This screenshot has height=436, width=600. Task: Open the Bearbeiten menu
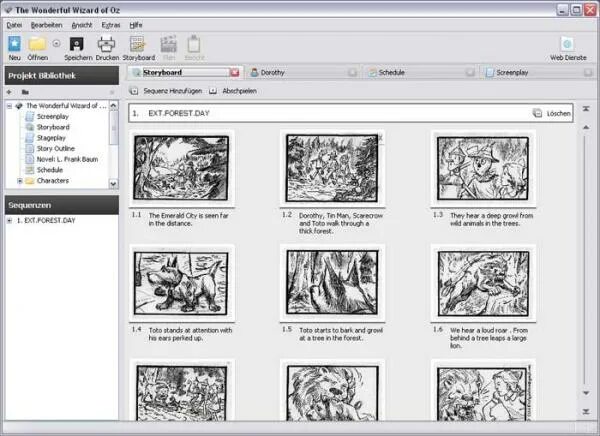(46, 25)
